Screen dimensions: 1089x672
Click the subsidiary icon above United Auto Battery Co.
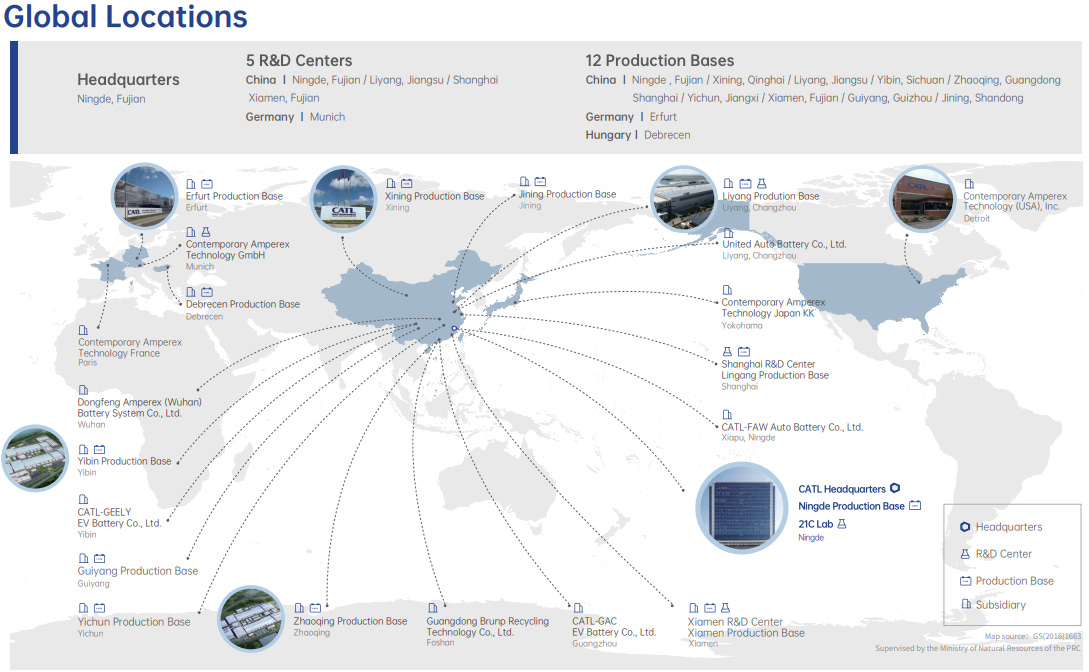pyautogui.click(x=729, y=233)
